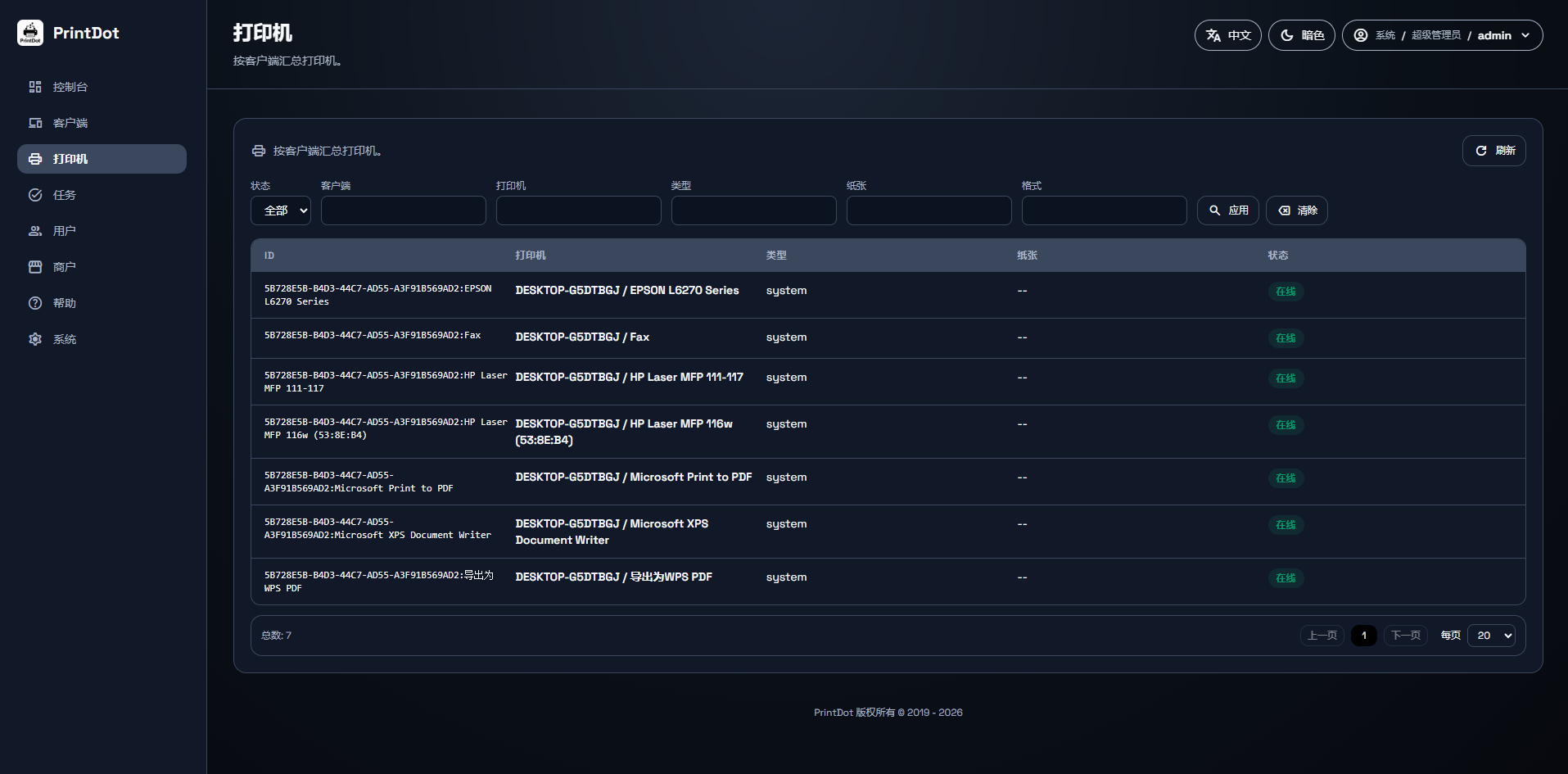Select page 1 in pagination
1568x774 pixels.
click(x=1363, y=636)
